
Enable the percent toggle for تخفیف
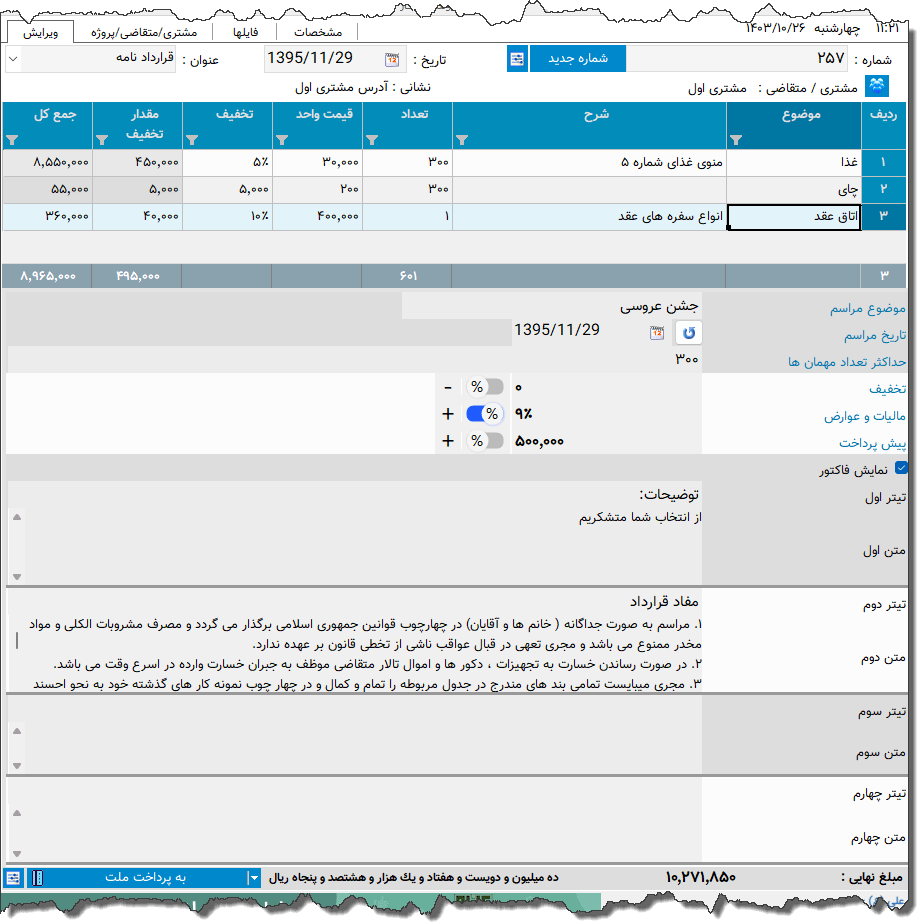pos(489,387)
